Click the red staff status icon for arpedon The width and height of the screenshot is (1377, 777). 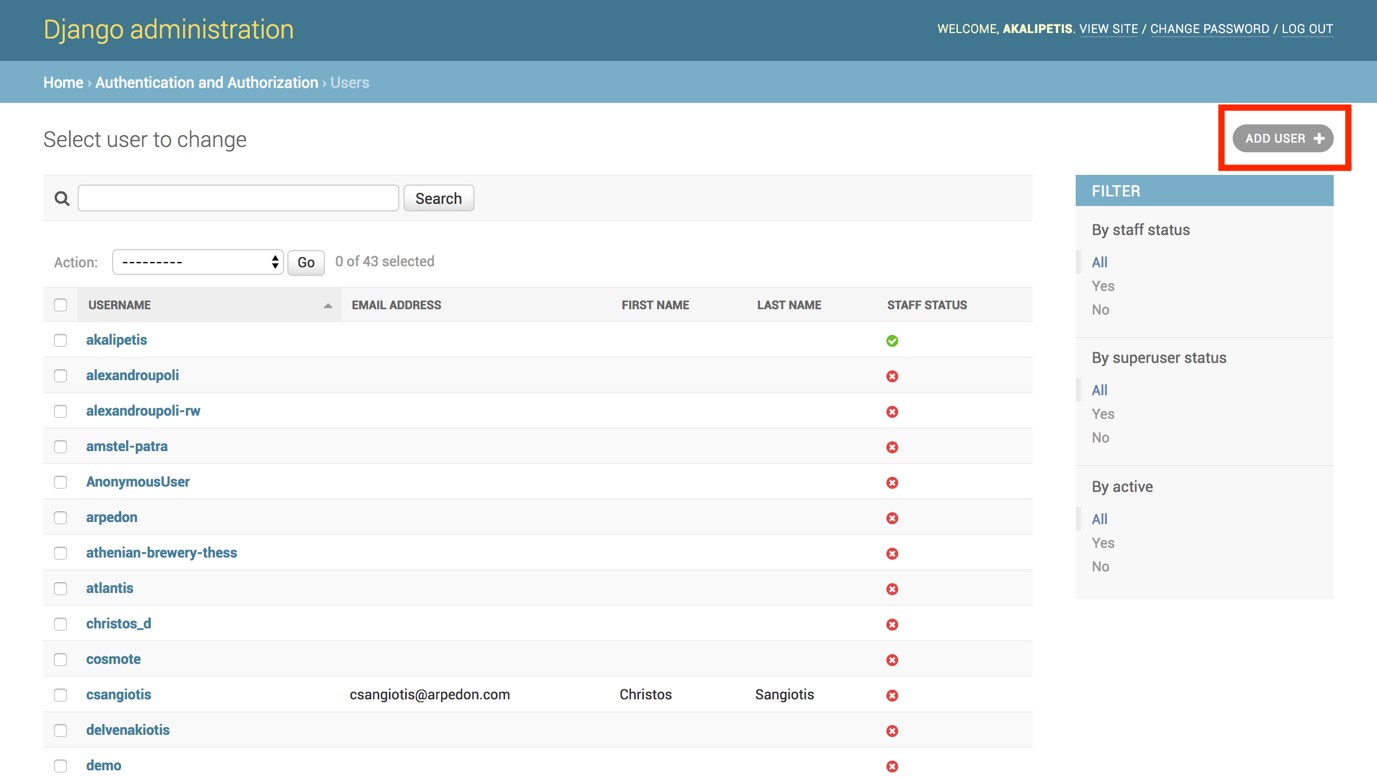pos(892,518)
